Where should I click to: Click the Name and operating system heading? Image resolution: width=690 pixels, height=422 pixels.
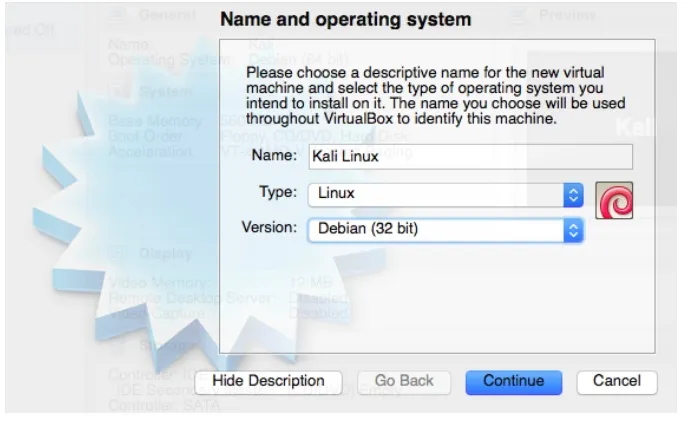[345, 19]
